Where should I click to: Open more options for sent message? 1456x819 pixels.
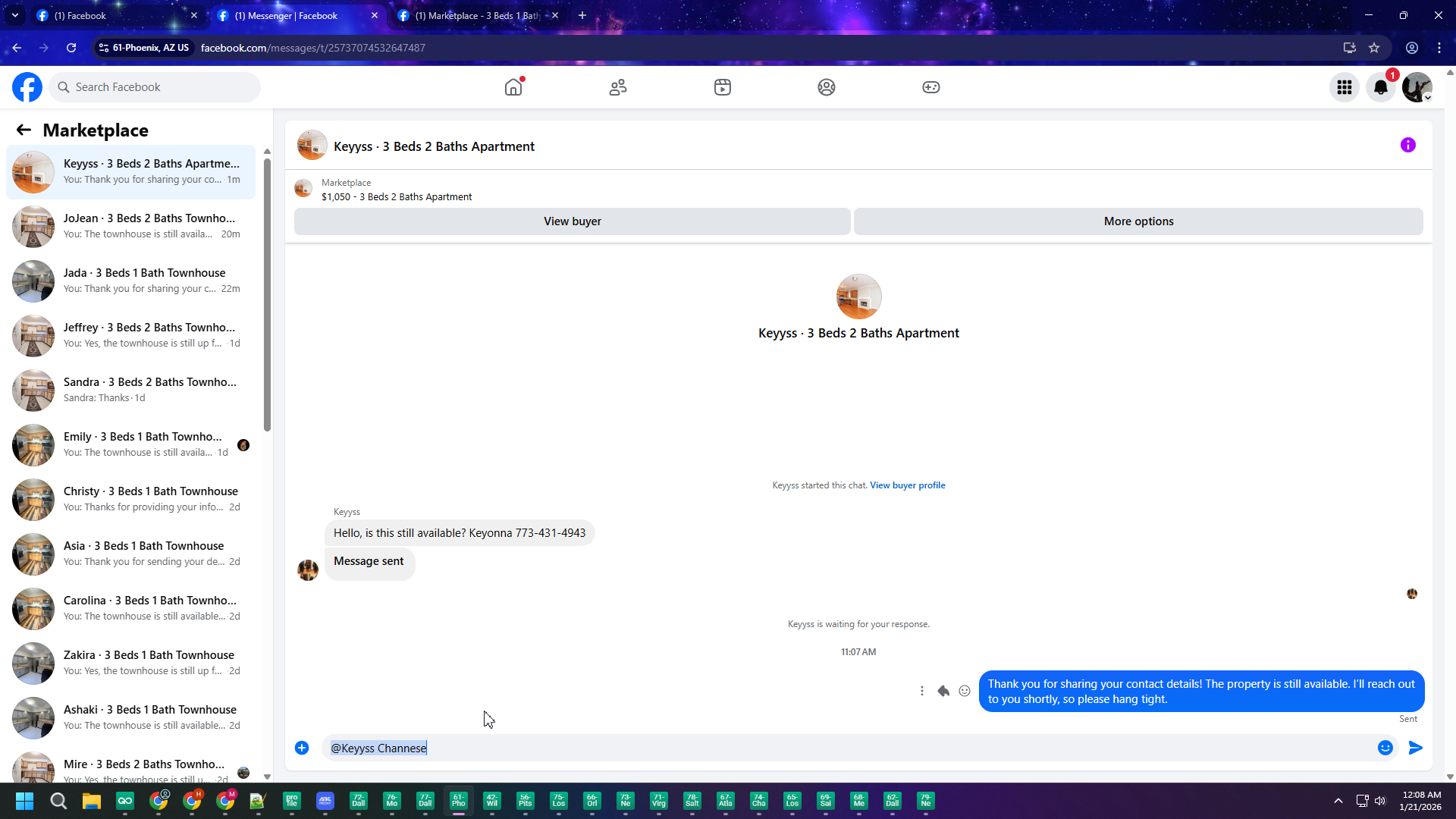click(x=922, y=691)
